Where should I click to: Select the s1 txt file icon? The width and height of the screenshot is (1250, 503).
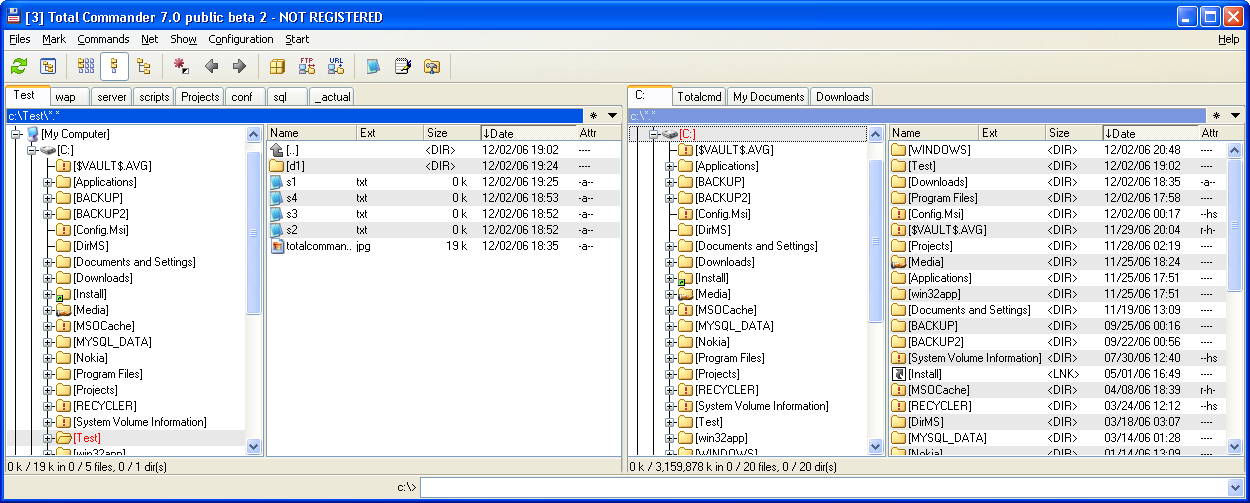point(277,182)
